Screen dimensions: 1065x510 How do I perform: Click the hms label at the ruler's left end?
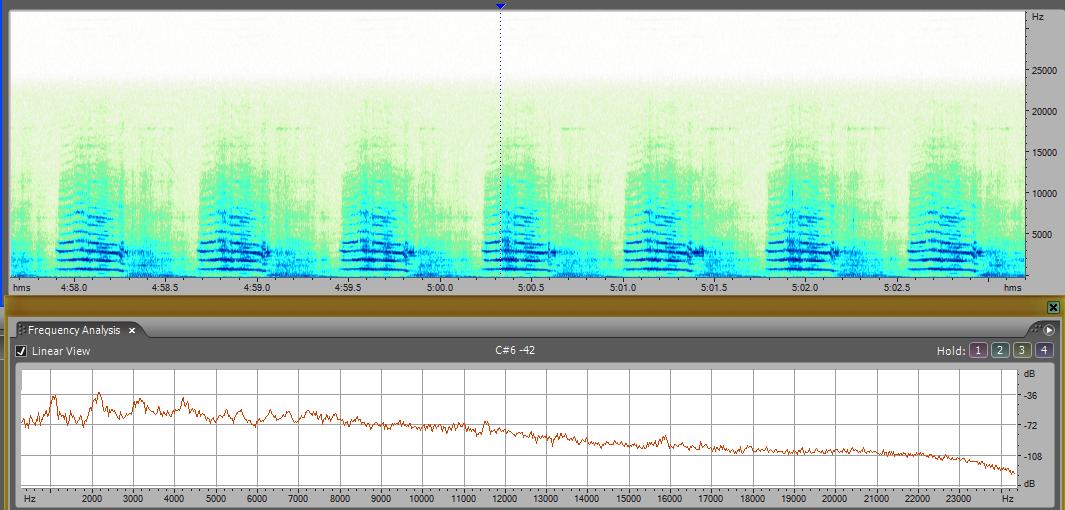click(x=21, y=287)
